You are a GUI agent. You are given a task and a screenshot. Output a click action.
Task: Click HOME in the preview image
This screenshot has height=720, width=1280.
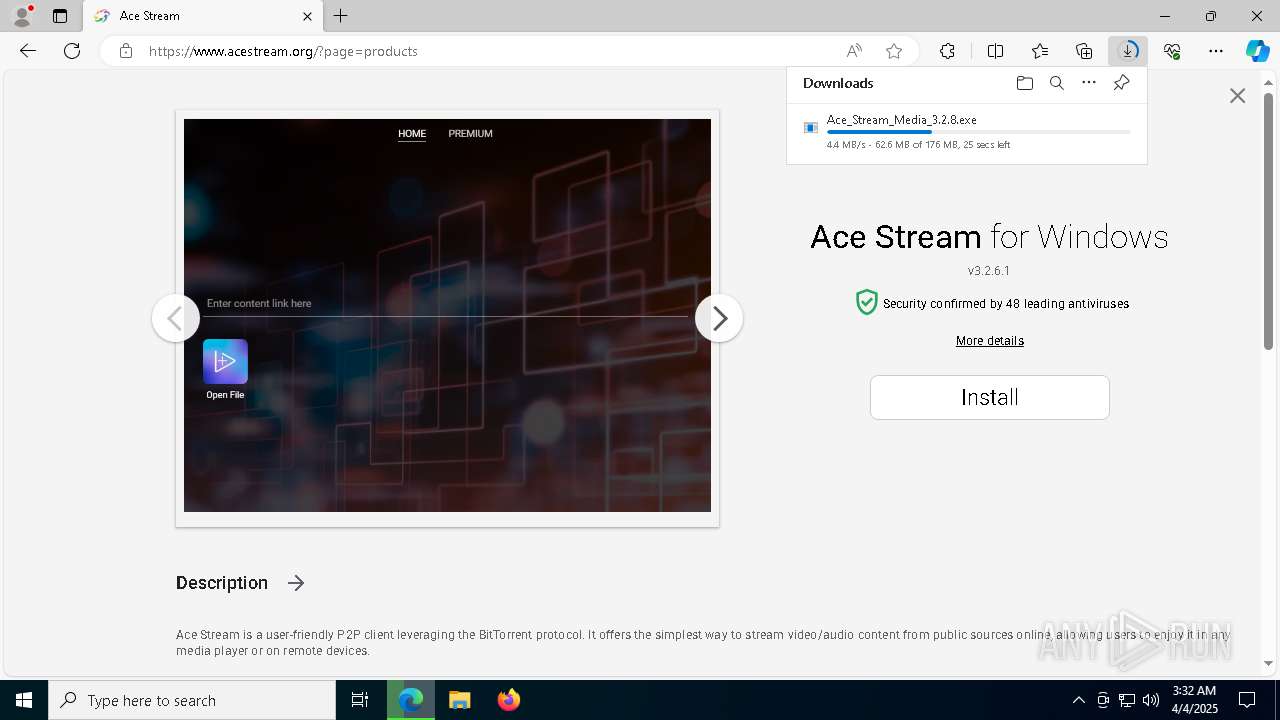coord(412,134)
